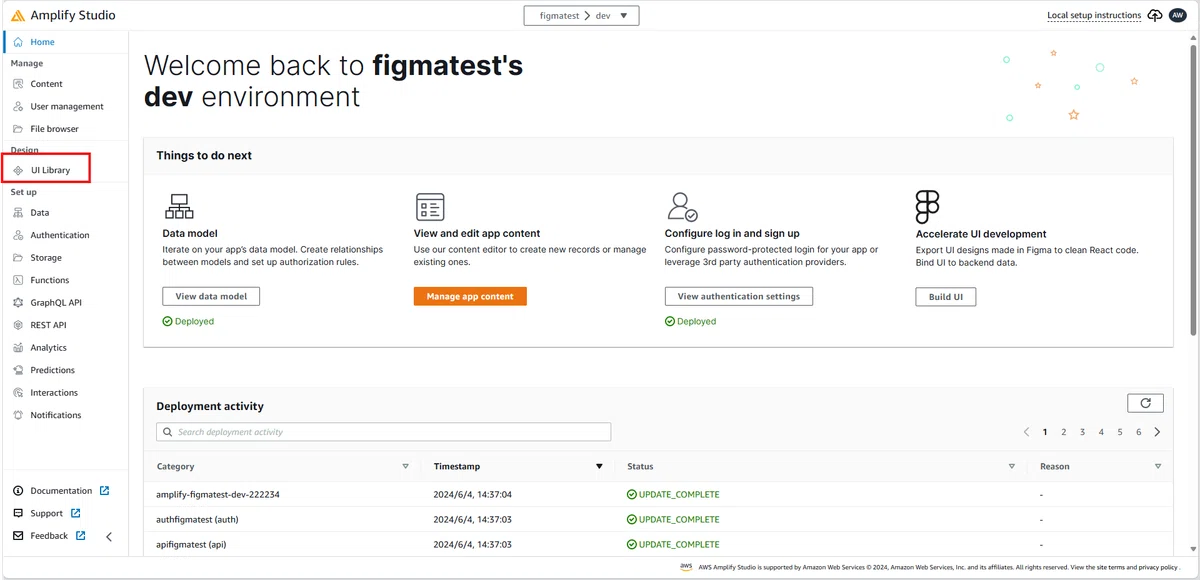Screen dimensions: 1200x580
Task: Click the REST API sidebar icon
Action: (x=18, y=326)
